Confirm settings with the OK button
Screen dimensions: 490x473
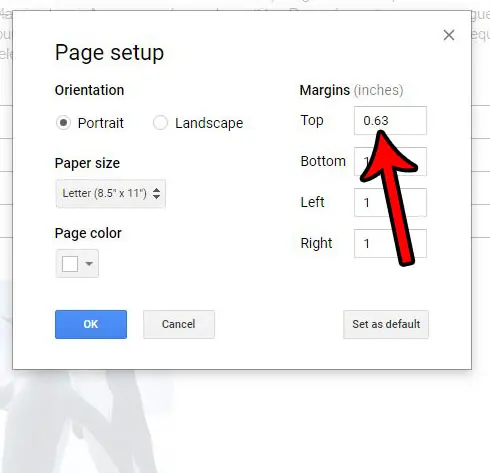coord(91,324)
